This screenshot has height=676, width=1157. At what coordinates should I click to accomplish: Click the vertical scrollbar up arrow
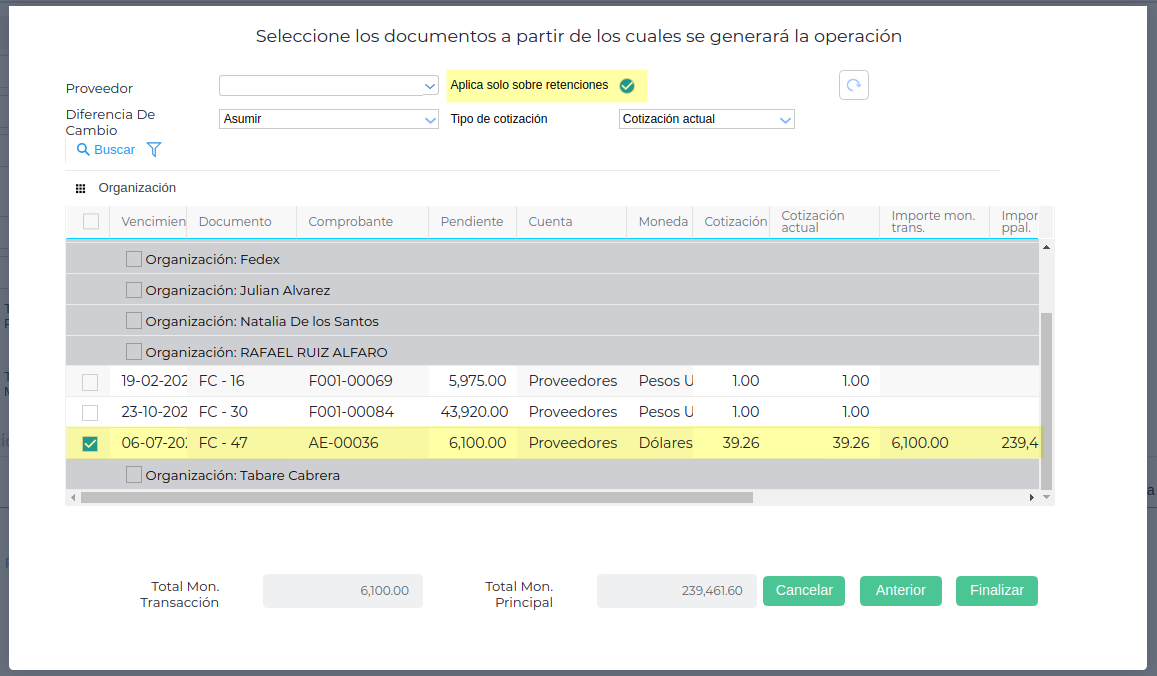[1046, 247]
